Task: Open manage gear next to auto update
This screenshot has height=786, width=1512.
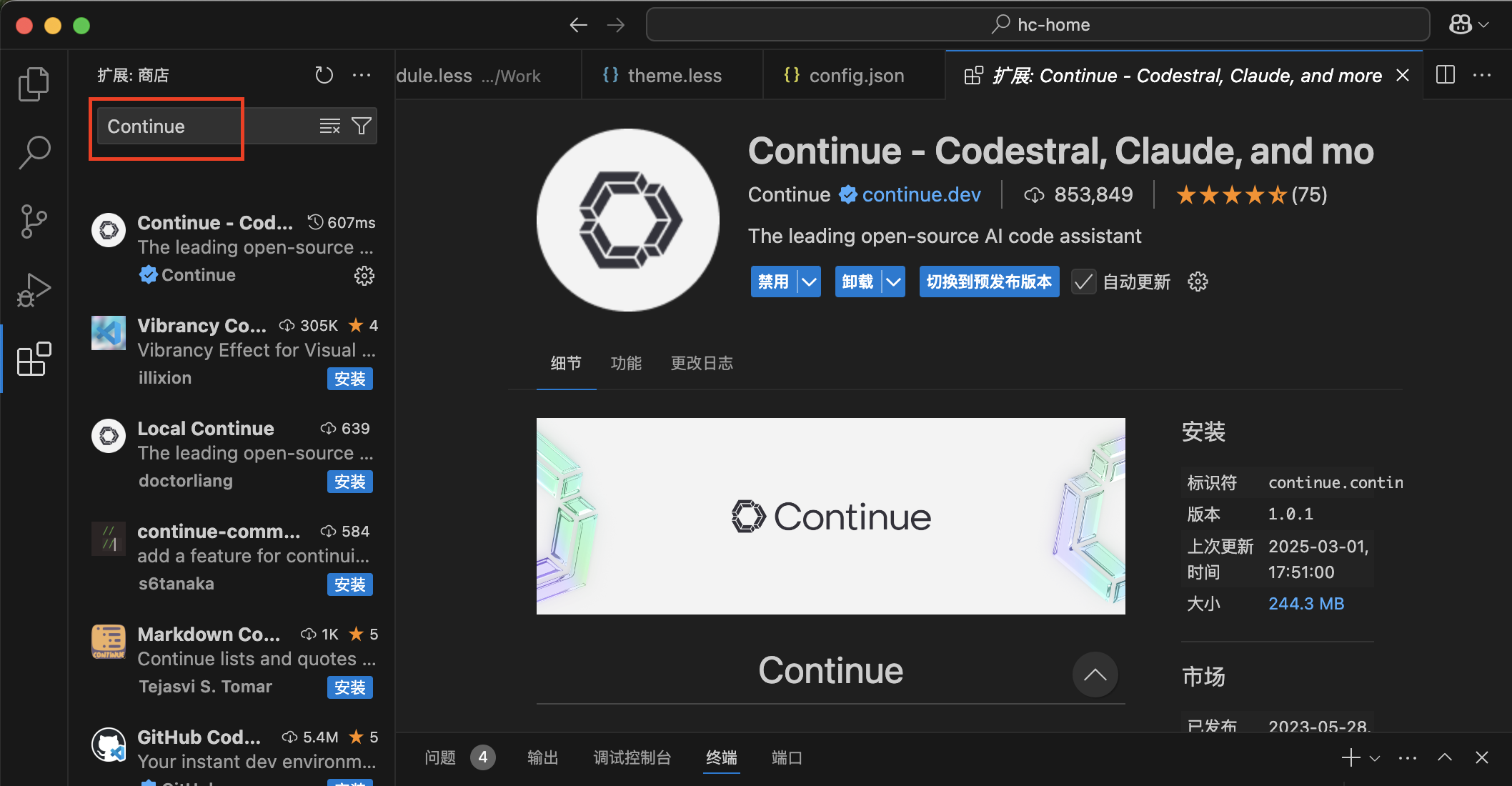Action: click(x=1198, y=282)
